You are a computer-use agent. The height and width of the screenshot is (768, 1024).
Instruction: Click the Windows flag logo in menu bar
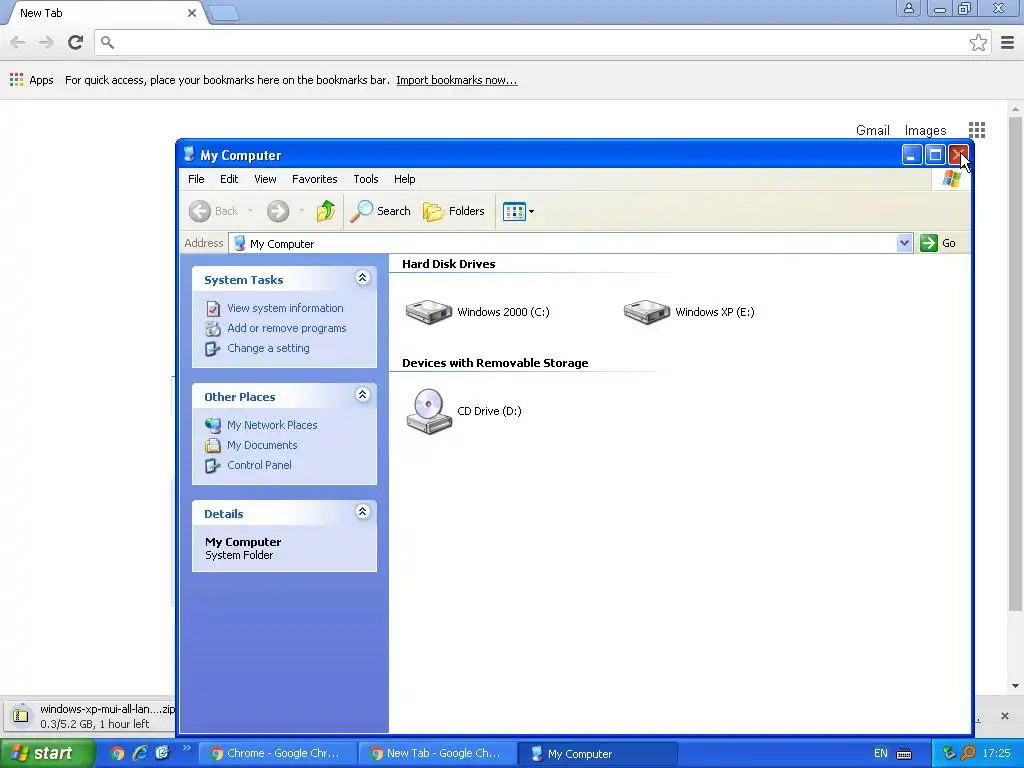952,179
